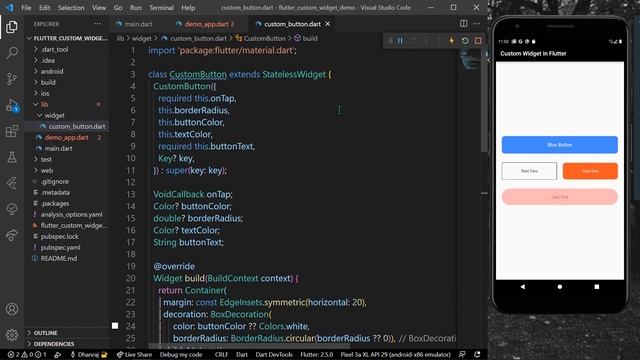Open the Run menu
The height and width of the screenshot is (360, 640).
click(x=136, y=7)
